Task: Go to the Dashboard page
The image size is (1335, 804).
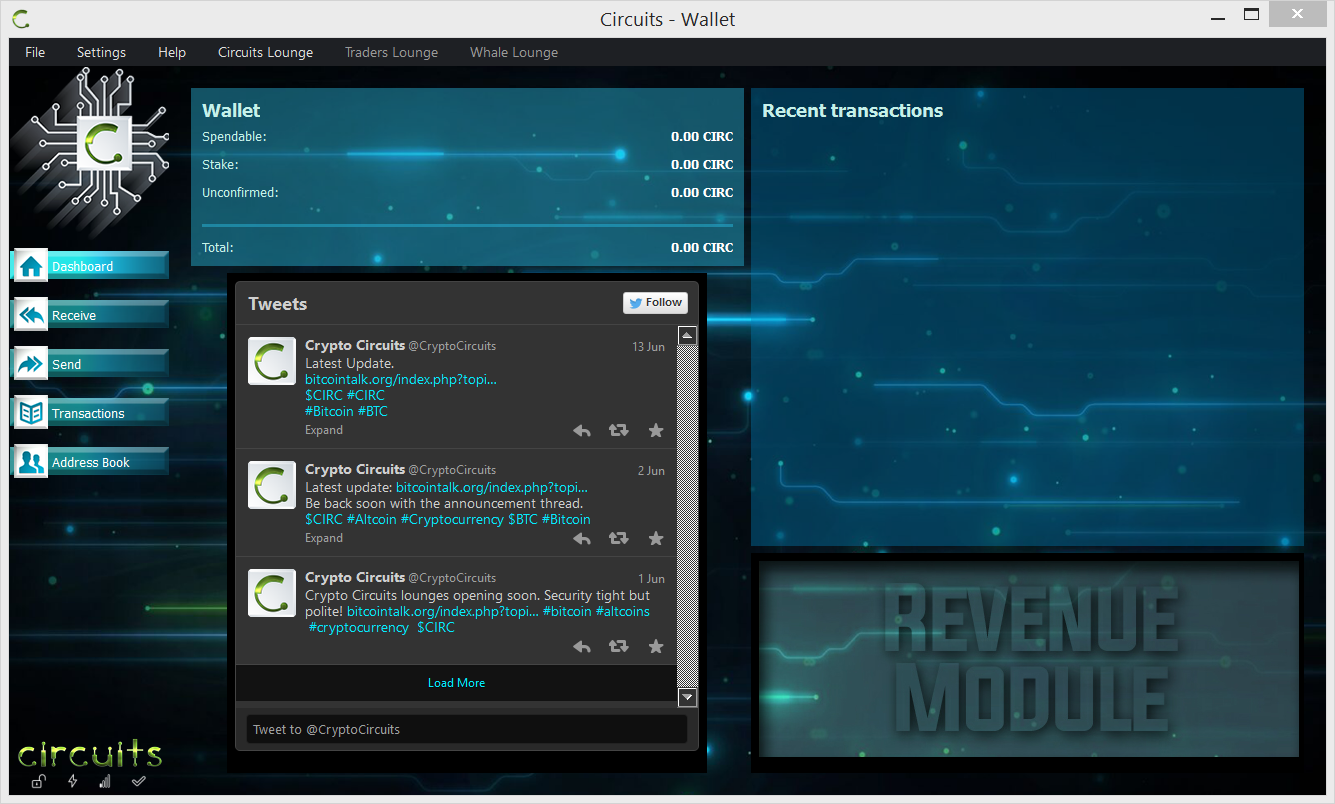Action: click(x=90, y=266)
